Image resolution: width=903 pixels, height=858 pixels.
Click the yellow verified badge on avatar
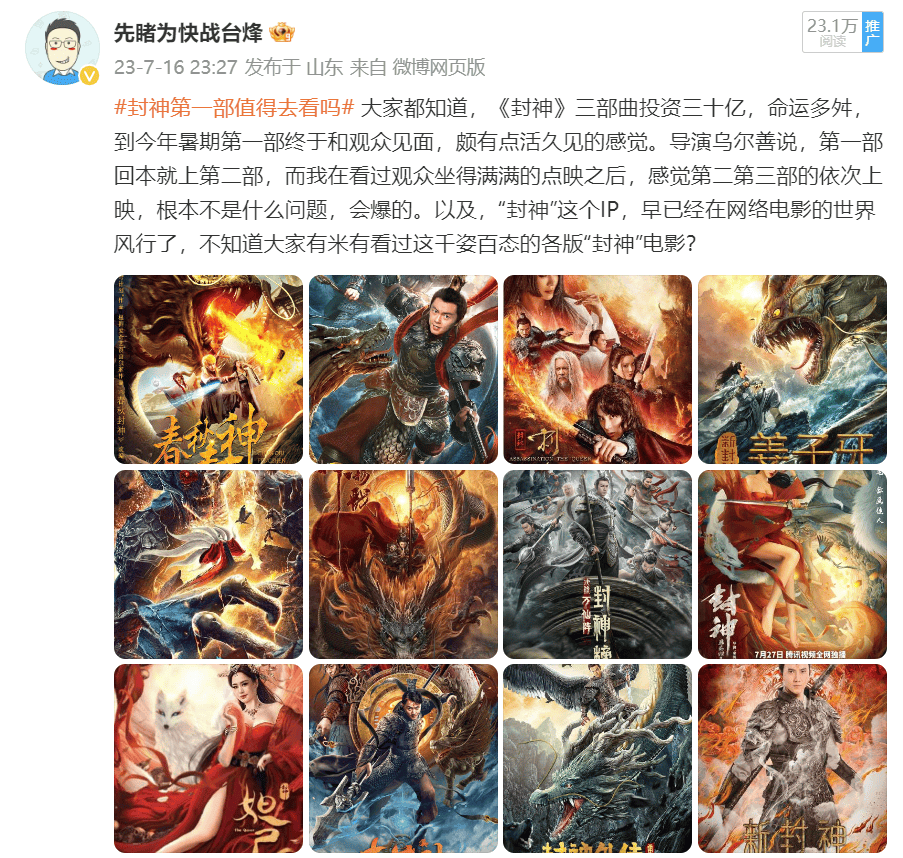[x=89, y=75]
